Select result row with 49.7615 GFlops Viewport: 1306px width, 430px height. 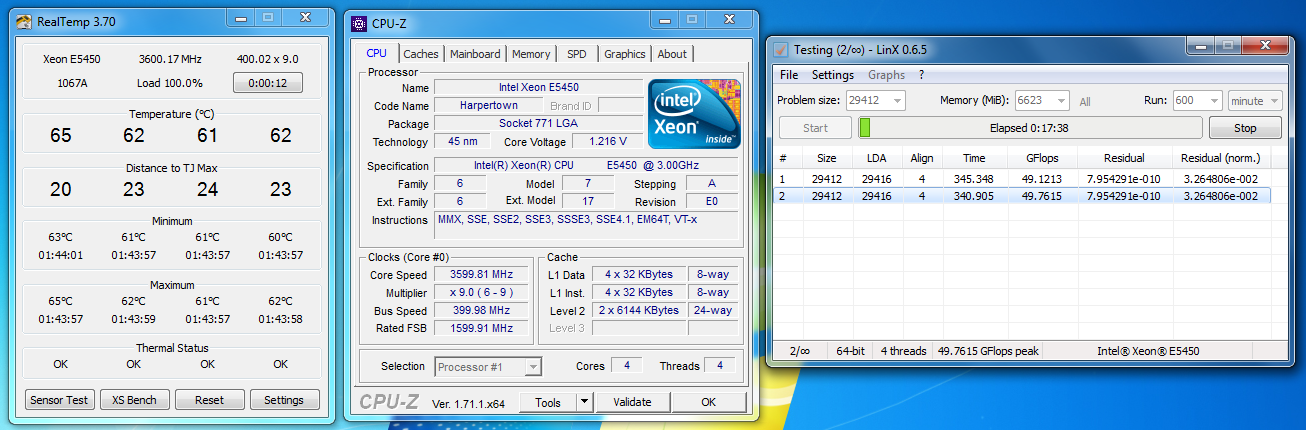coord(1023,196)
